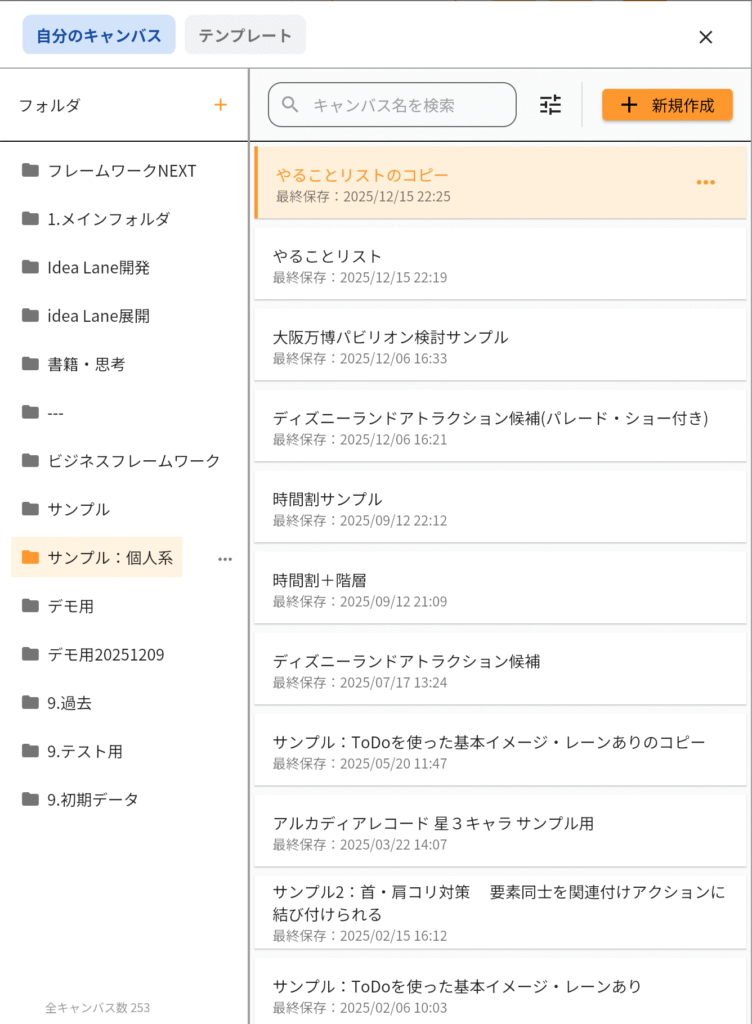Switch to the テンプレート tab
This screenshot has height=1024, width=752.
pyautogui.click(x=244, y=36)
